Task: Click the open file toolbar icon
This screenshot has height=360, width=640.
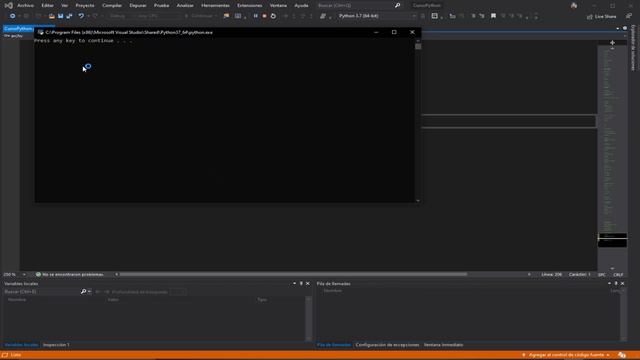Action: (51, 16)
